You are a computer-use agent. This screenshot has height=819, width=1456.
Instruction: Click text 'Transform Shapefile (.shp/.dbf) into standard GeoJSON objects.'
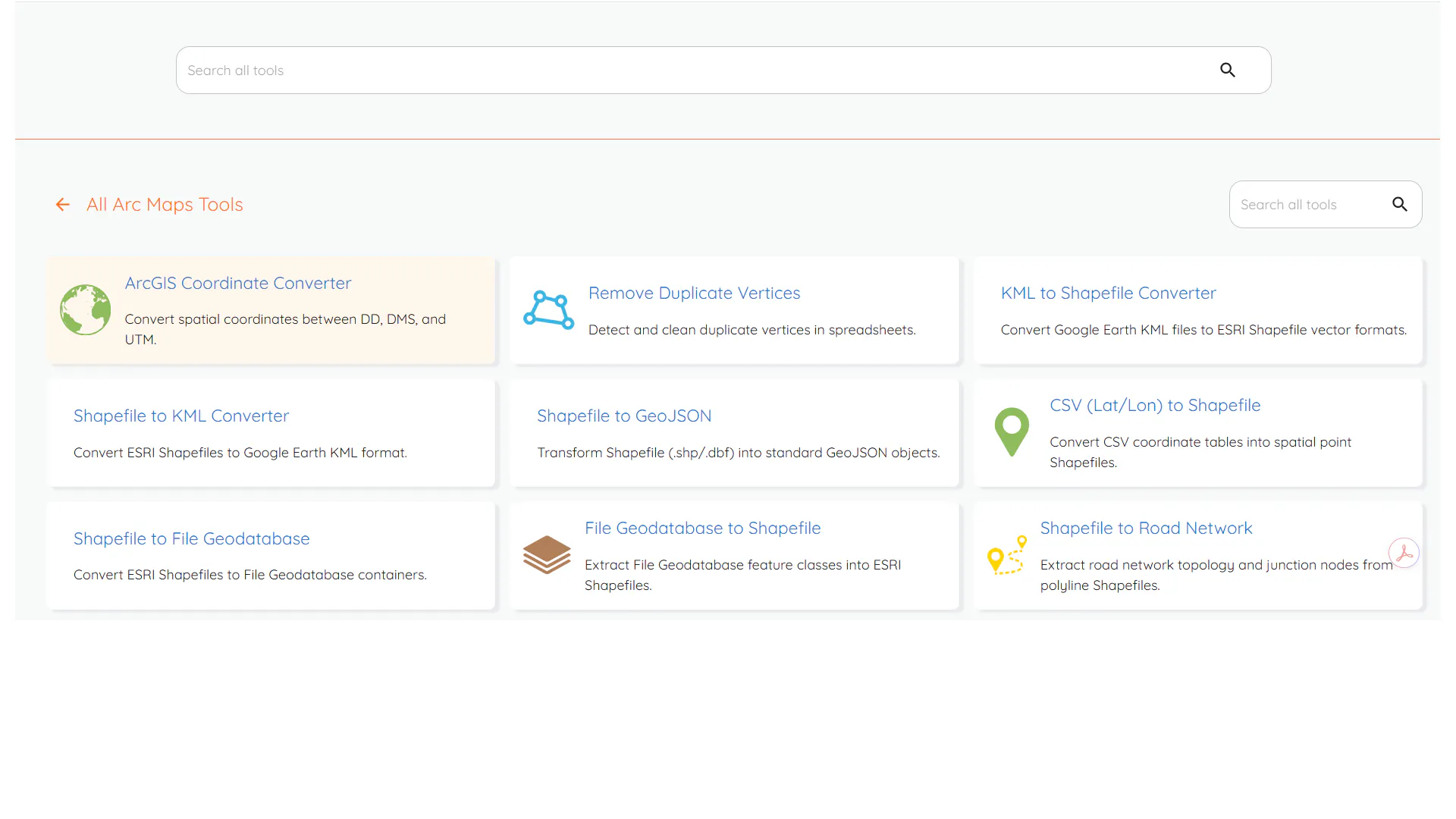tap(739, 453)
